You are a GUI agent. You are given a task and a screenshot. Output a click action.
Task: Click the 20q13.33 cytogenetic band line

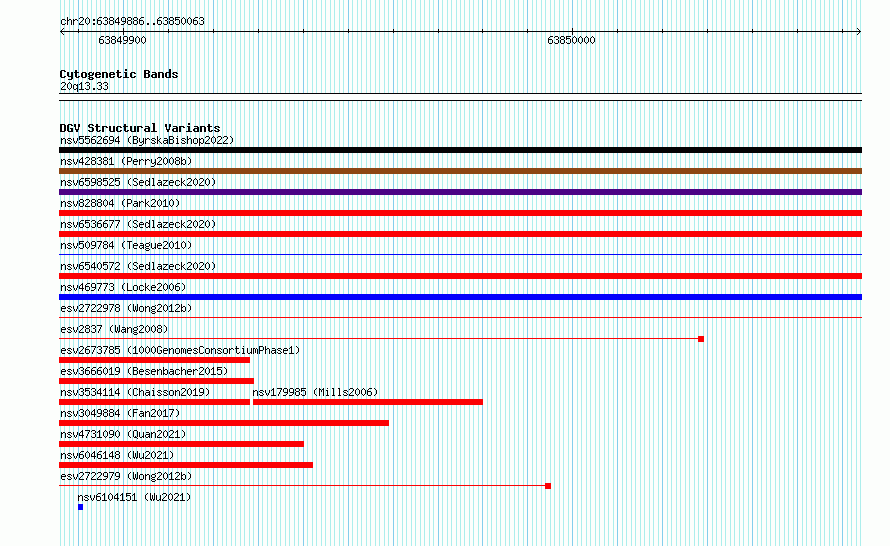[x=460, y=97]
